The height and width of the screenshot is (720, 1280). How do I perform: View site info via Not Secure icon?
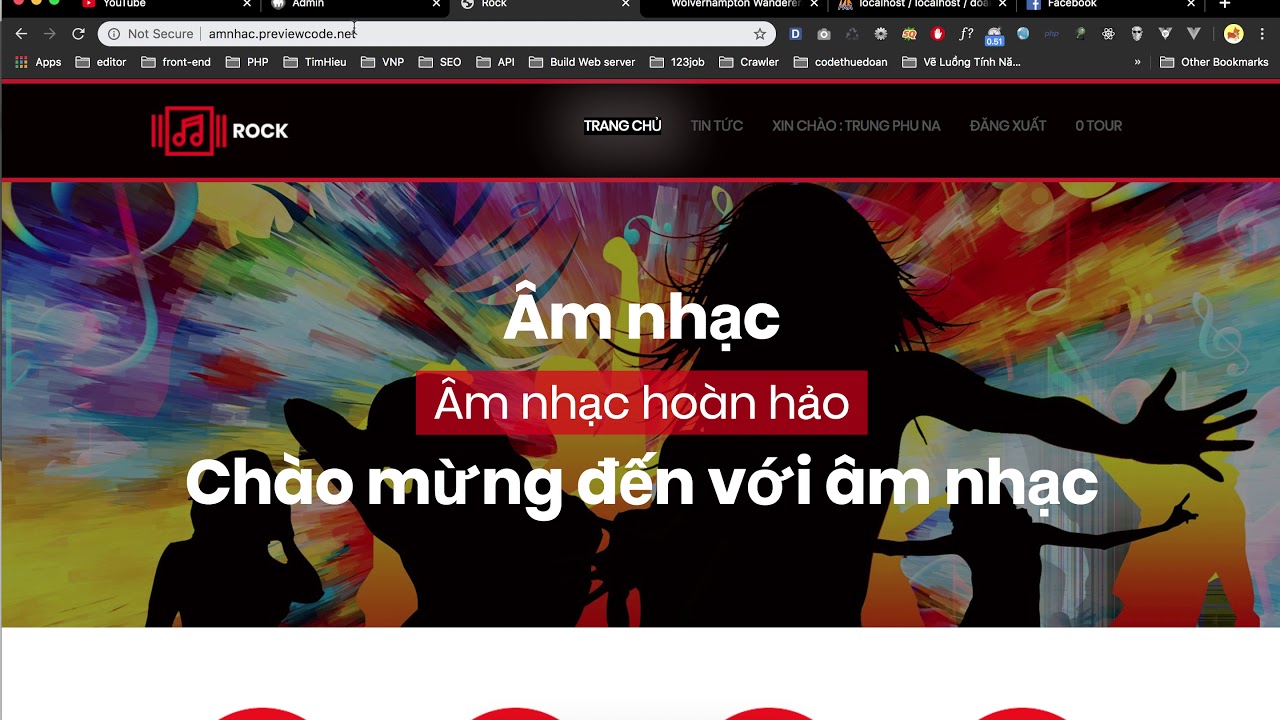[114, 34]
